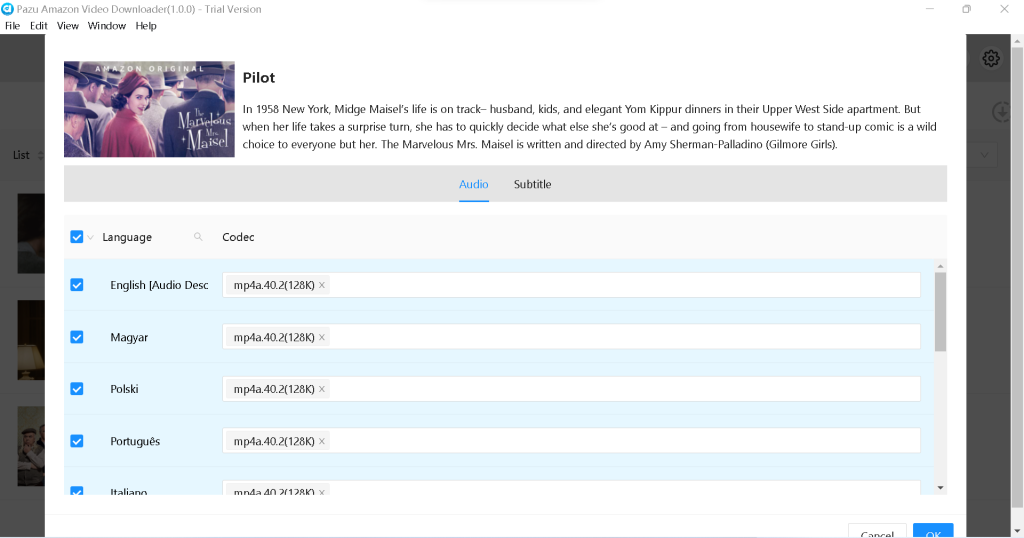This screenshot has height=538, width=1024.
Task: Click the Marvelous Mrs. Maisel poster thumbnail
Action: [x=149, y=109]
